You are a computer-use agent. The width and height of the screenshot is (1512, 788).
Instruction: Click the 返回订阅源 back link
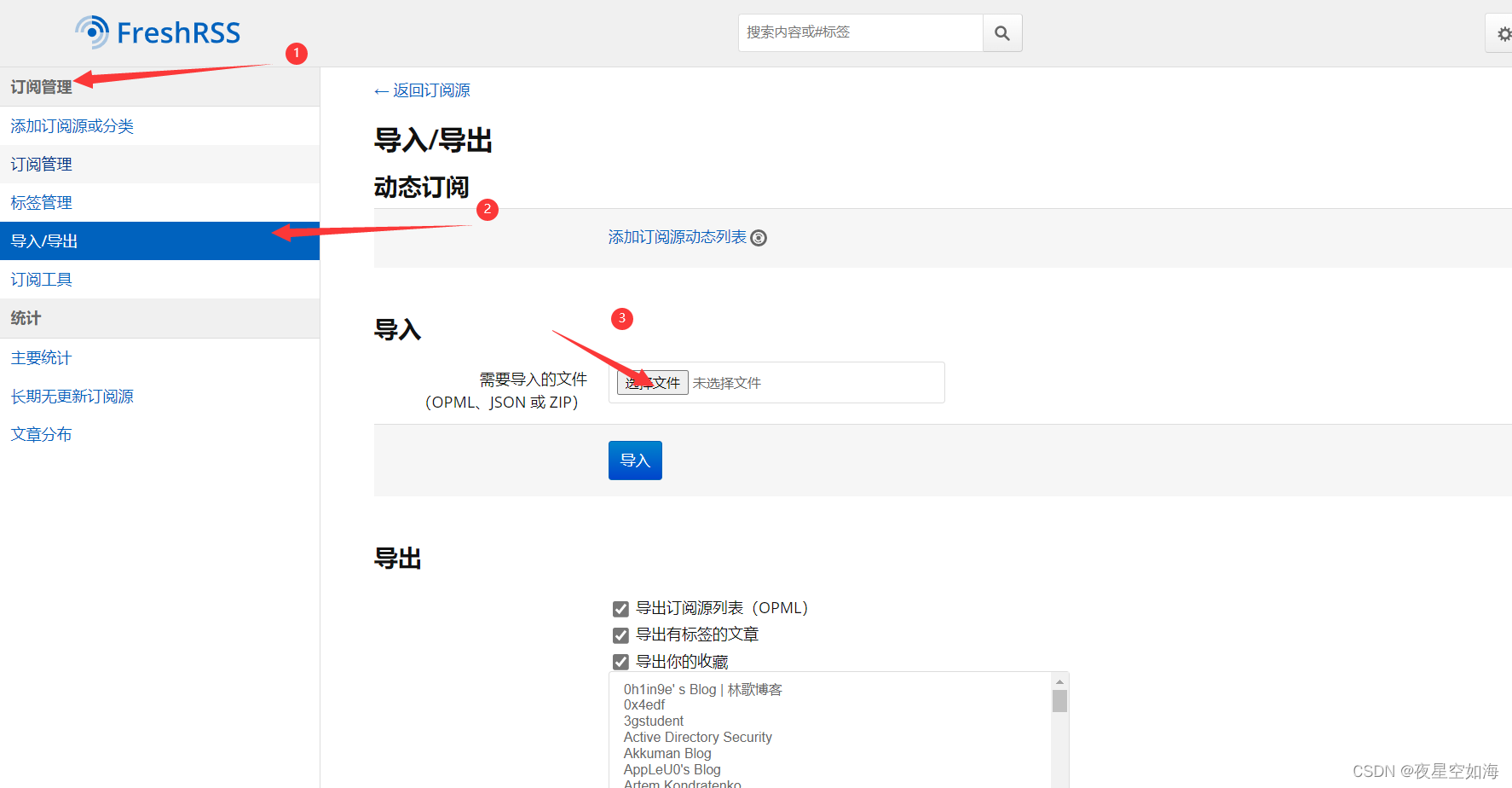[422, 90]
